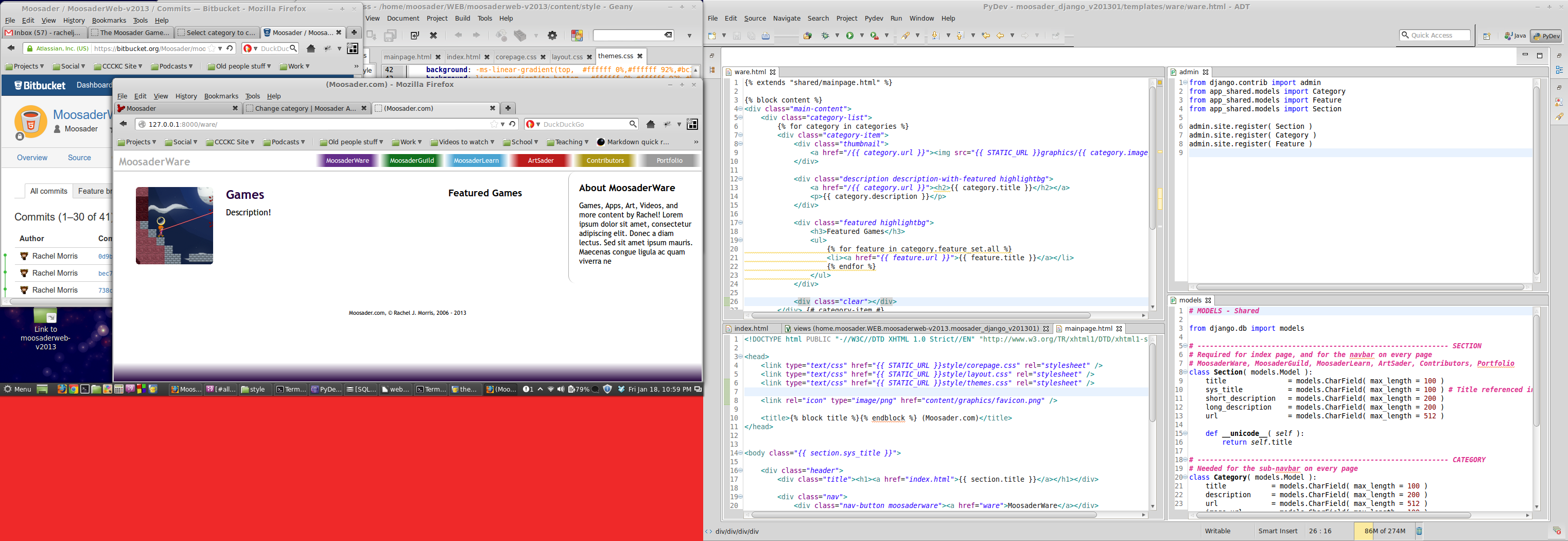Click Last Edit Location arrow icon

[986, 36]
